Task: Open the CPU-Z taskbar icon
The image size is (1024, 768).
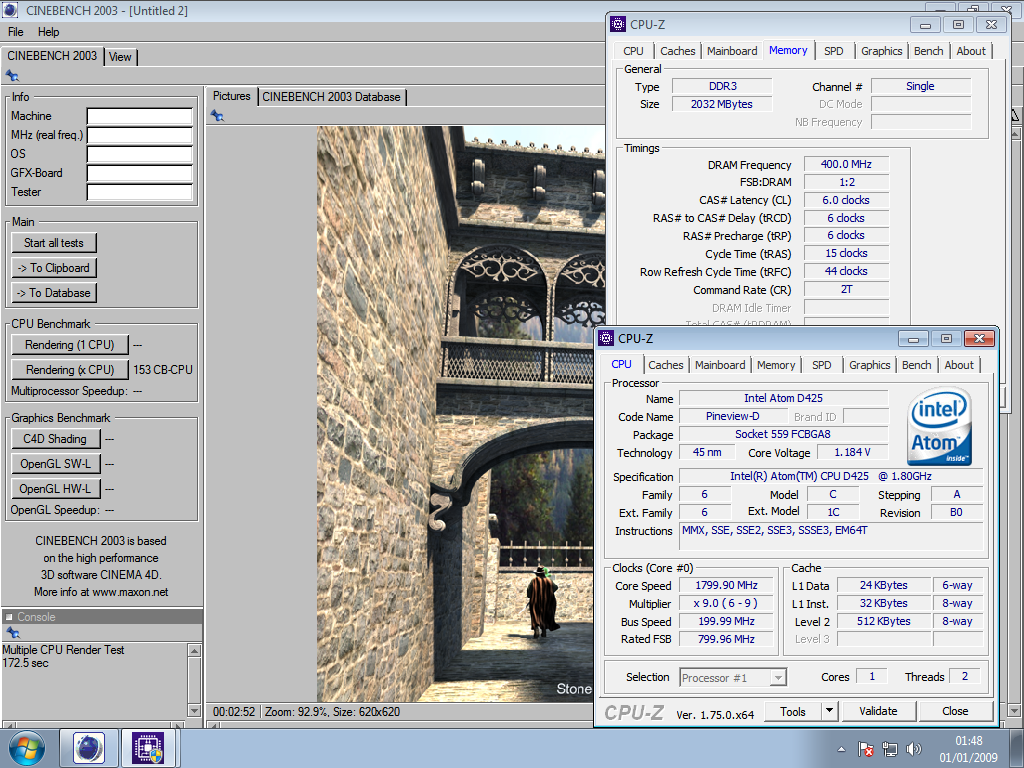Action: 148,748
